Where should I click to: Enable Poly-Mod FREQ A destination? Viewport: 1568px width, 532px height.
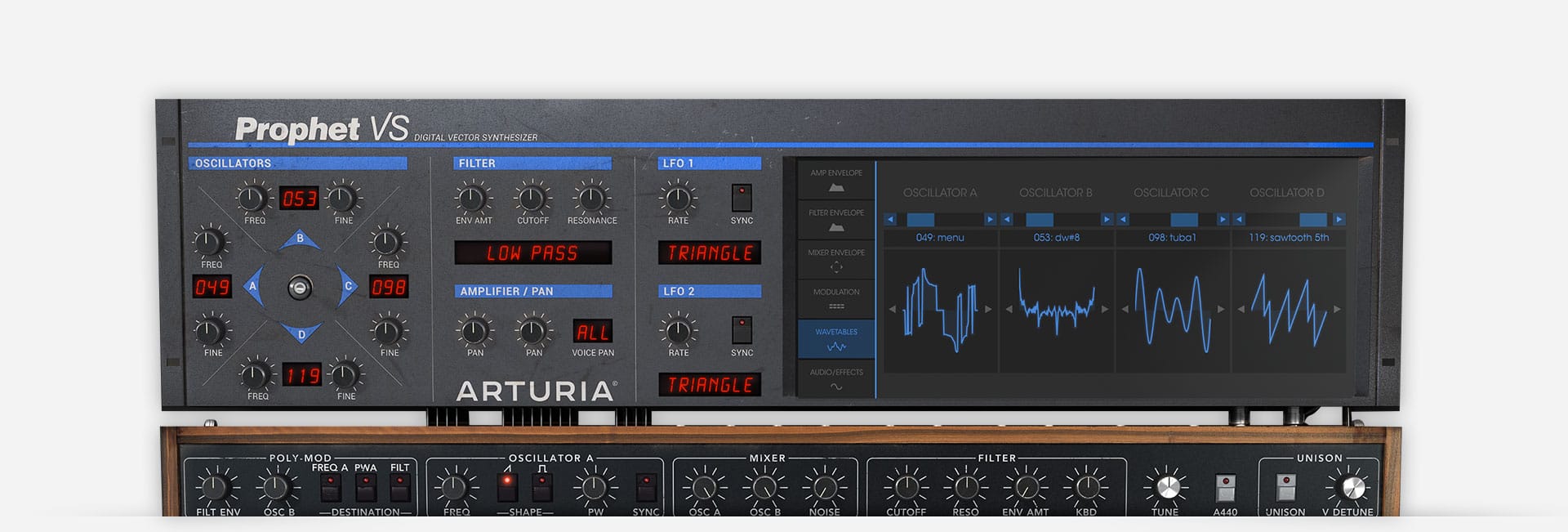330,487
